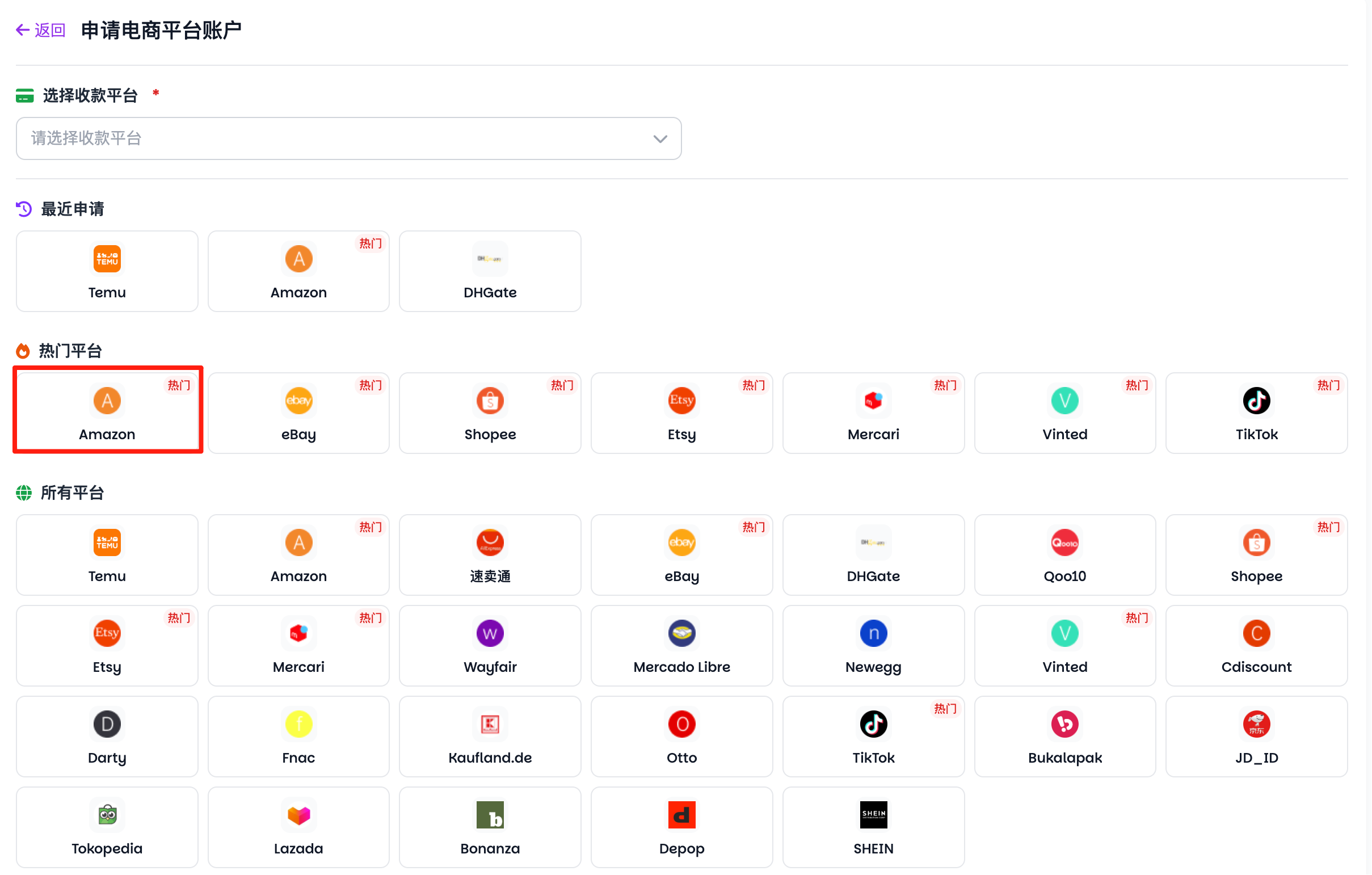Select the SHEIN logo tile
Screen dimensions: 1372x875
[873, 815]
